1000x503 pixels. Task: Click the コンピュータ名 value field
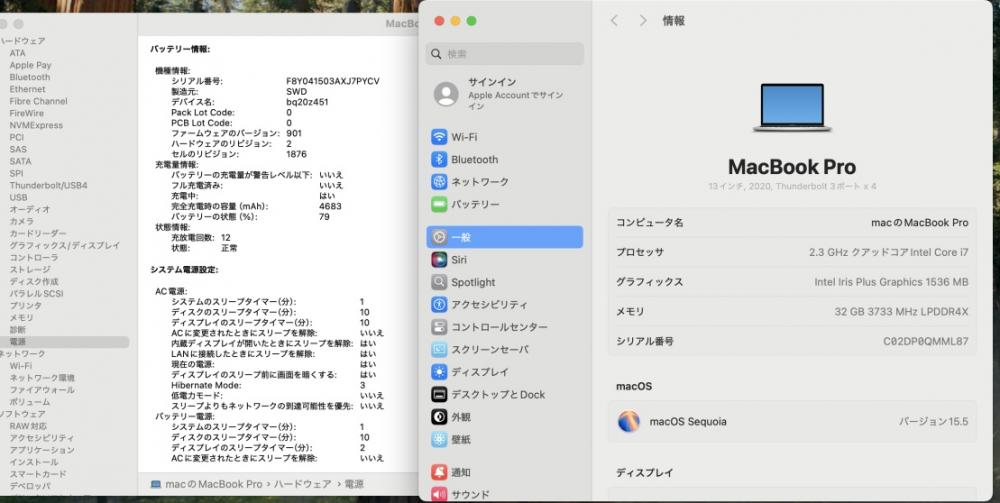920,222
